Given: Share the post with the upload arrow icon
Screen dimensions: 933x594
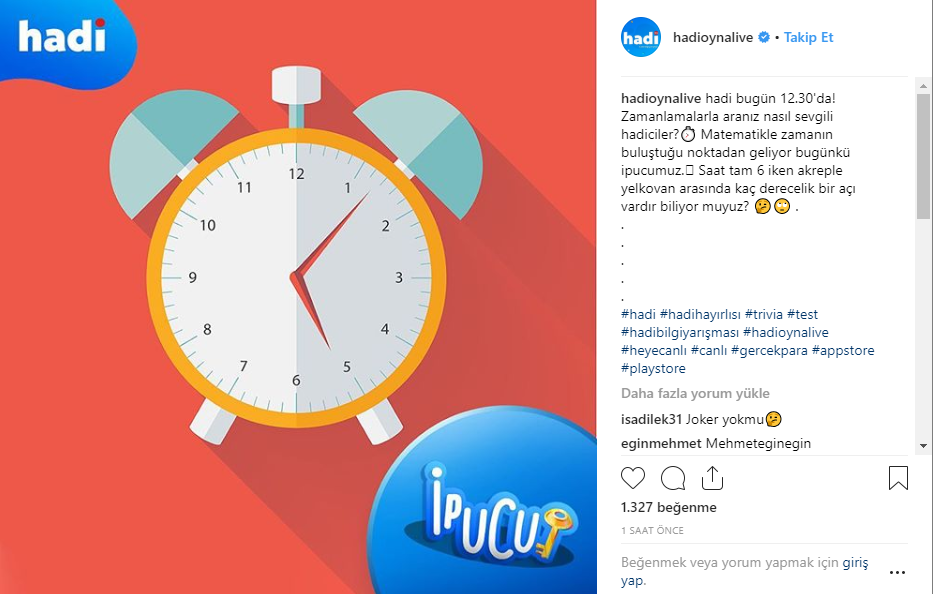Looking at the screenshot, I should click(712, 477).
